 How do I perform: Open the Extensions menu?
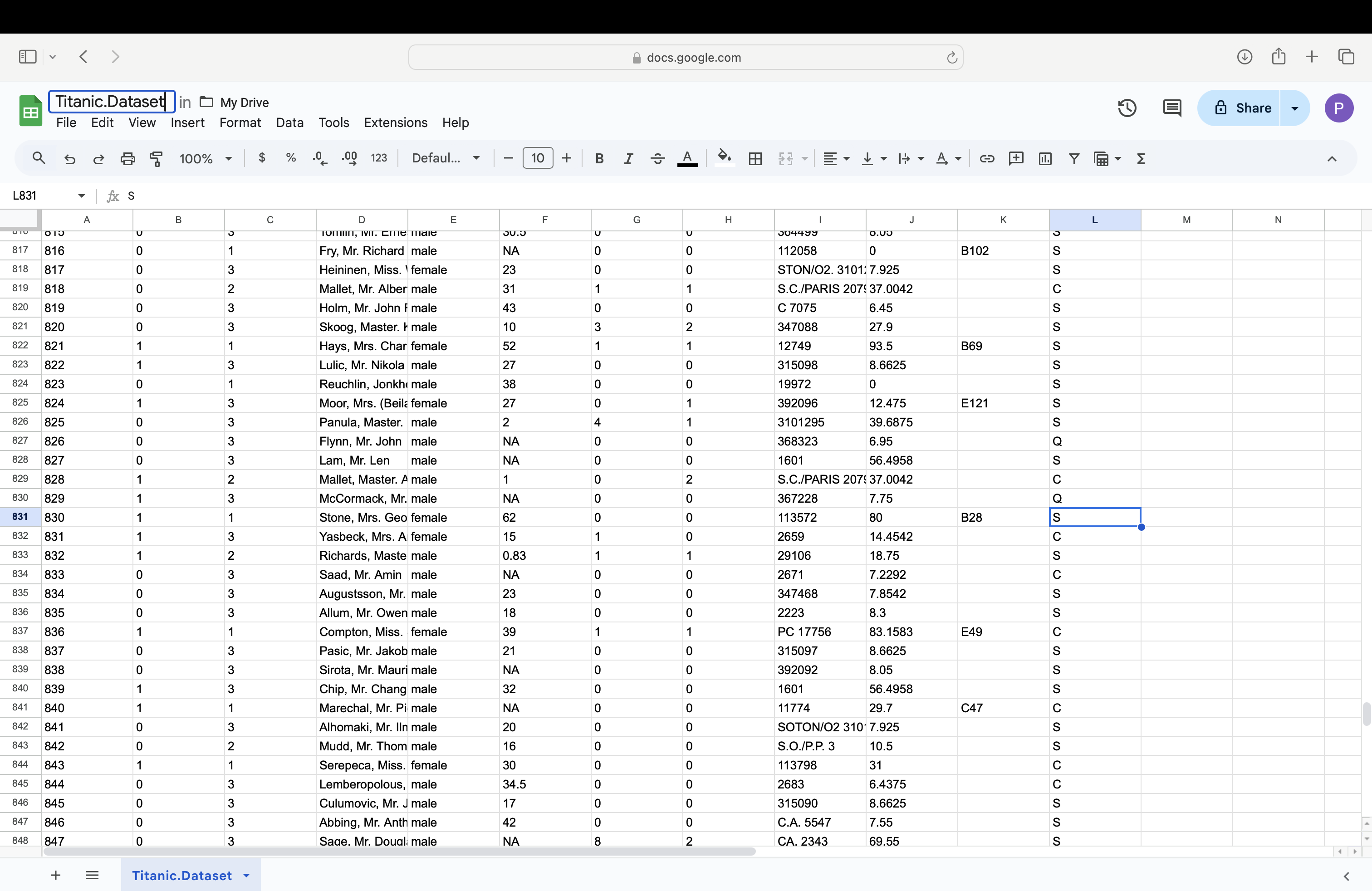396,122
